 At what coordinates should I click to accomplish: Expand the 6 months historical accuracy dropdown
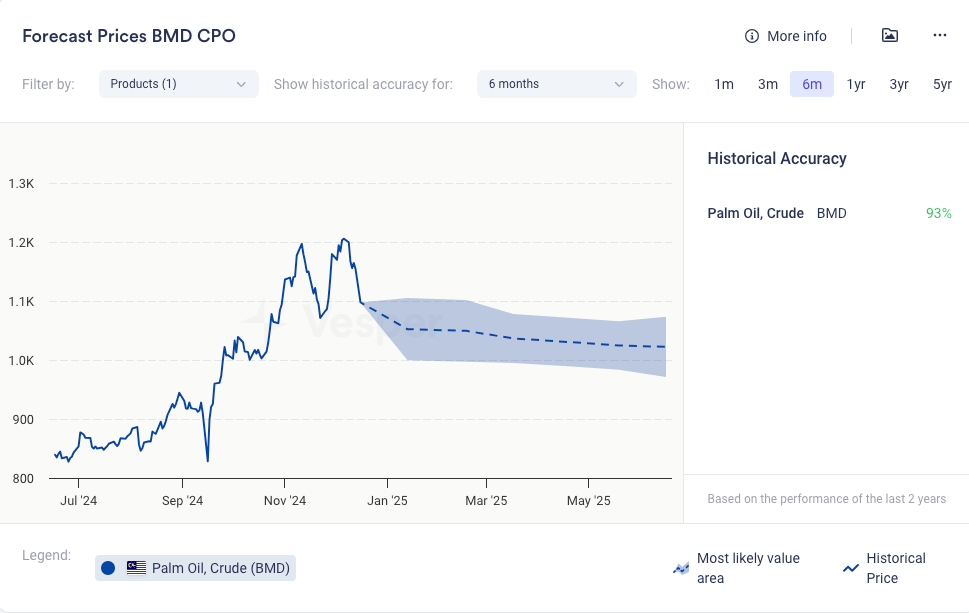556,84
